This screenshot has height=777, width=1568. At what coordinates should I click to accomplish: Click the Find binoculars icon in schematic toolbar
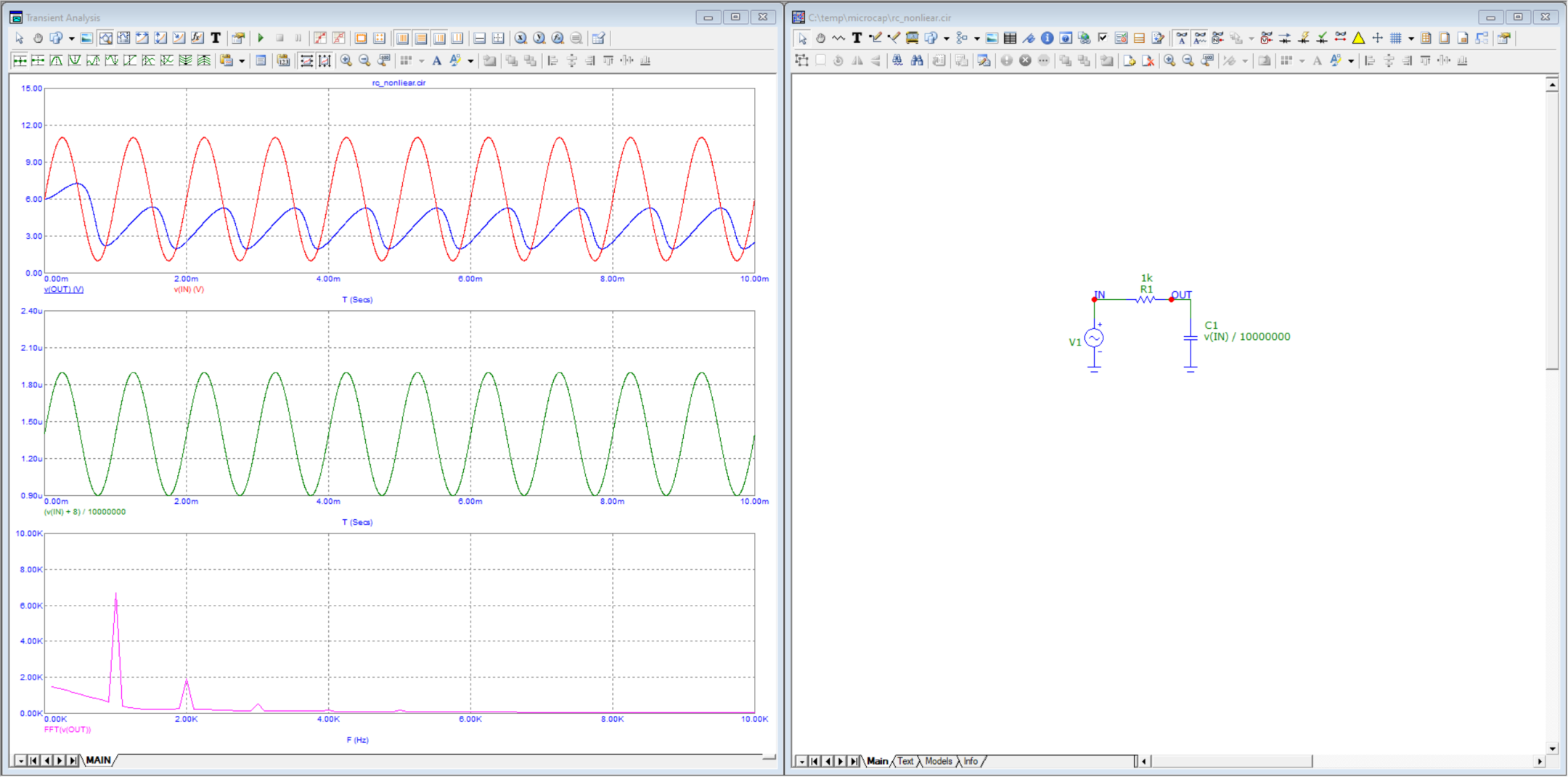tap(917, 61)
